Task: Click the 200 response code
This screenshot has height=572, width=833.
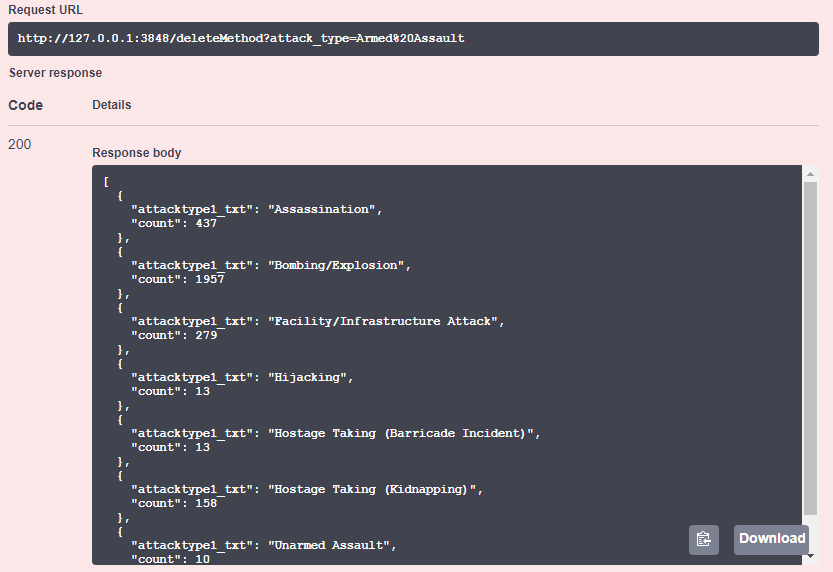Action: coord(20,144)
